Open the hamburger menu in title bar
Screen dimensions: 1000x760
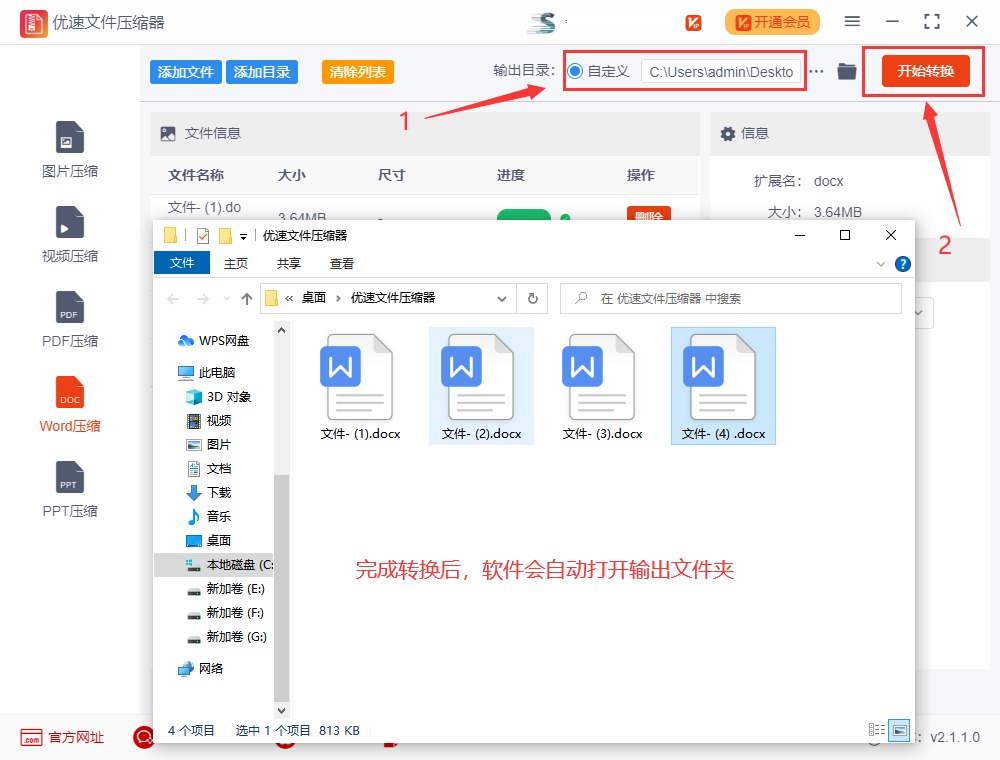[x=852, y=21]
